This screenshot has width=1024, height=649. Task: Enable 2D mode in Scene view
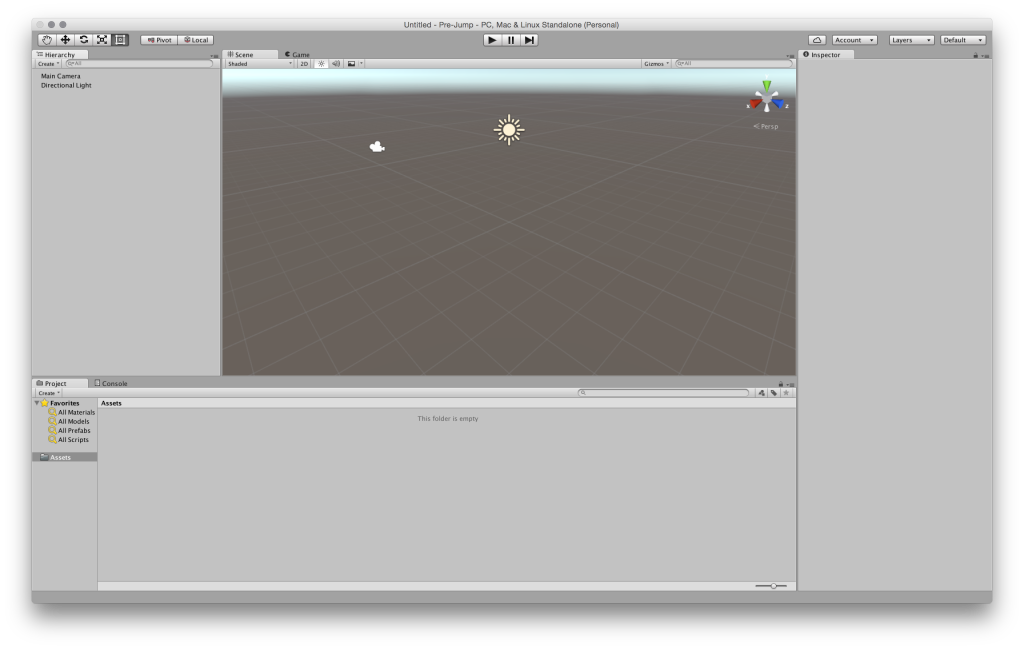click(305, 63)
